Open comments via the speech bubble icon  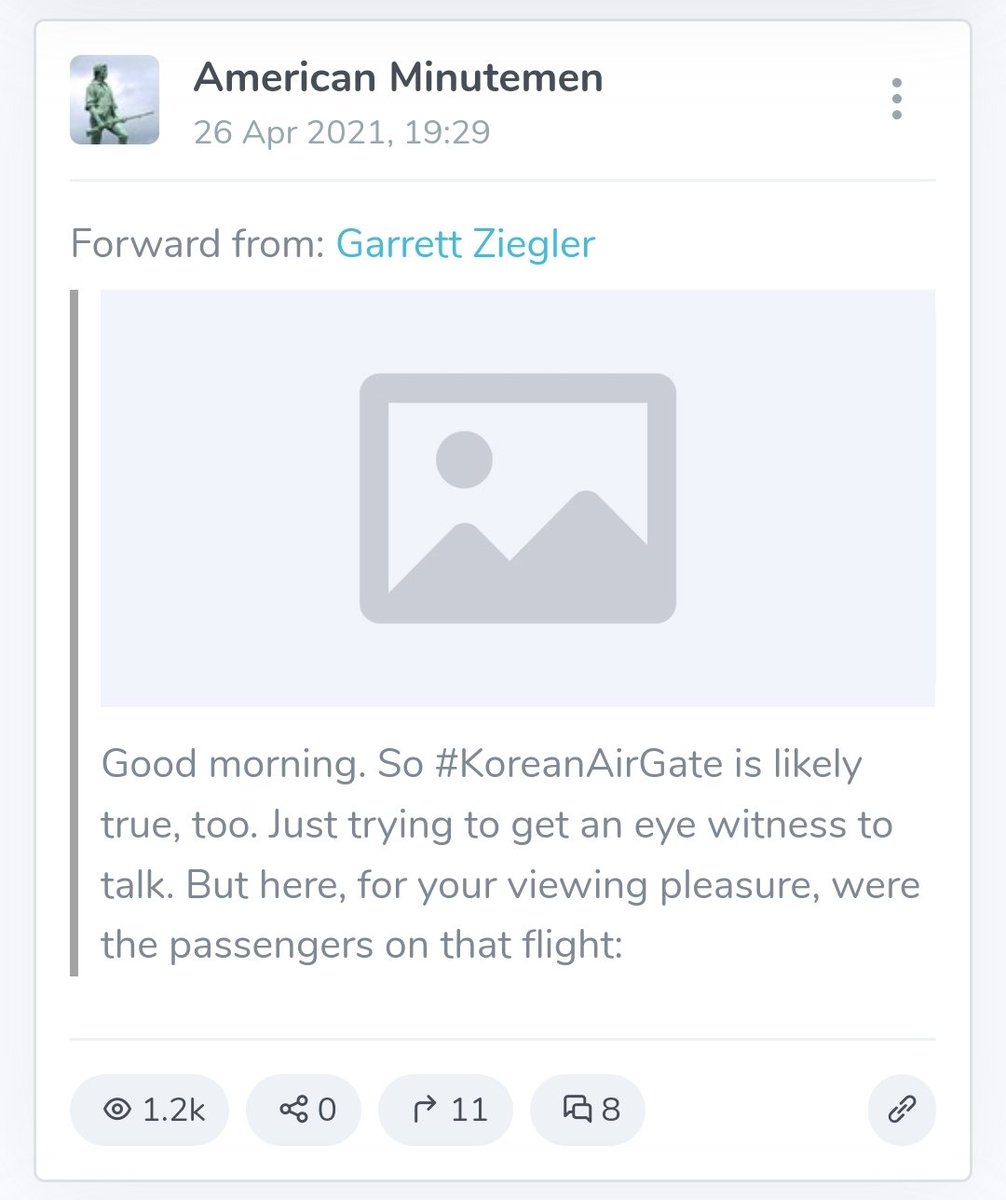[577, 1109]
